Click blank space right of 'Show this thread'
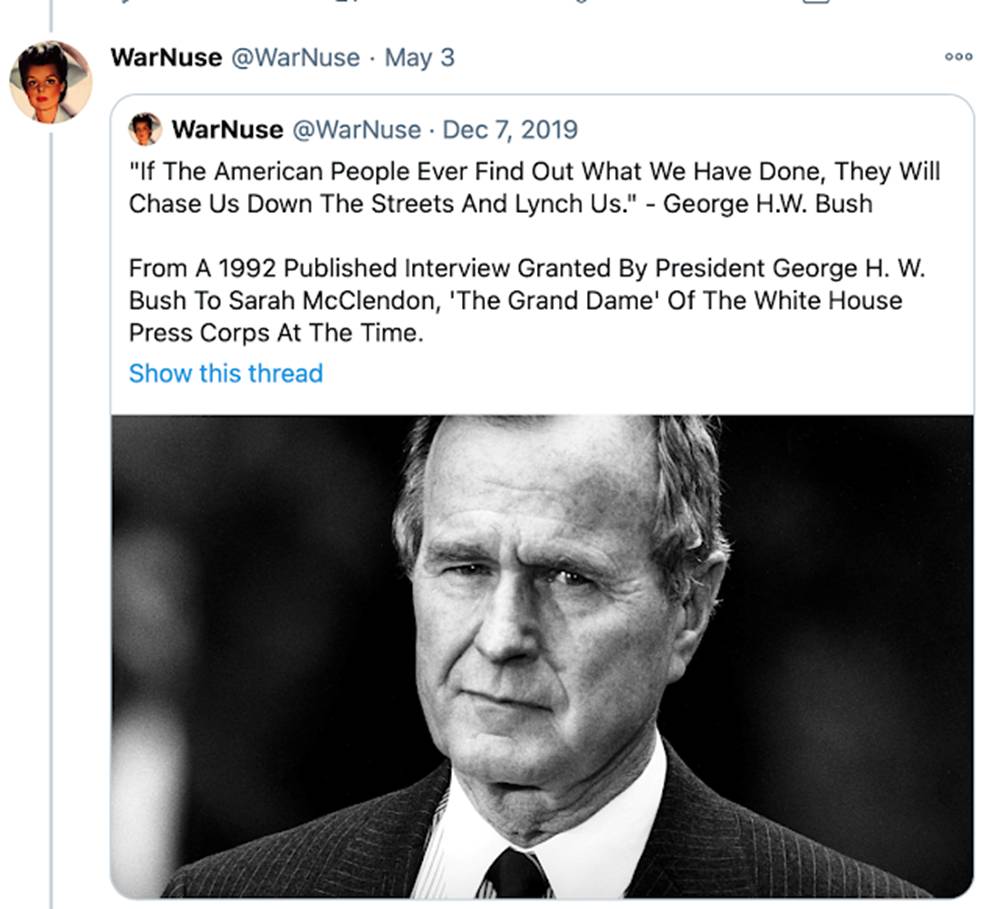This screenshot has width=1000, height=909. 650,373
